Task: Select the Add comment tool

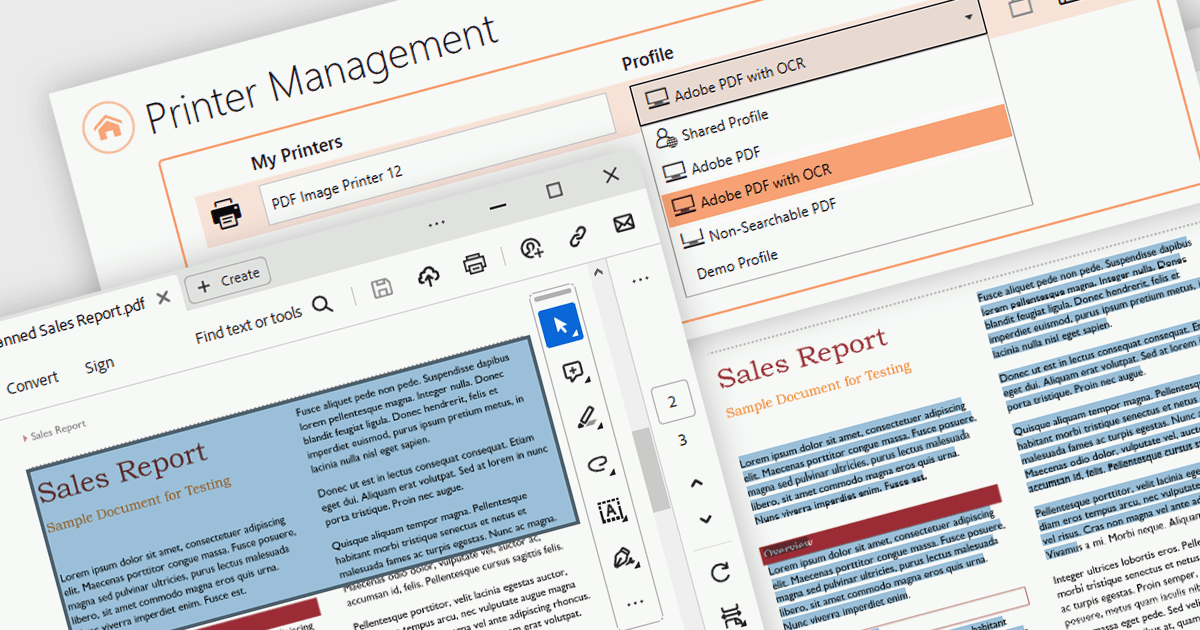Action: point(575,373)
